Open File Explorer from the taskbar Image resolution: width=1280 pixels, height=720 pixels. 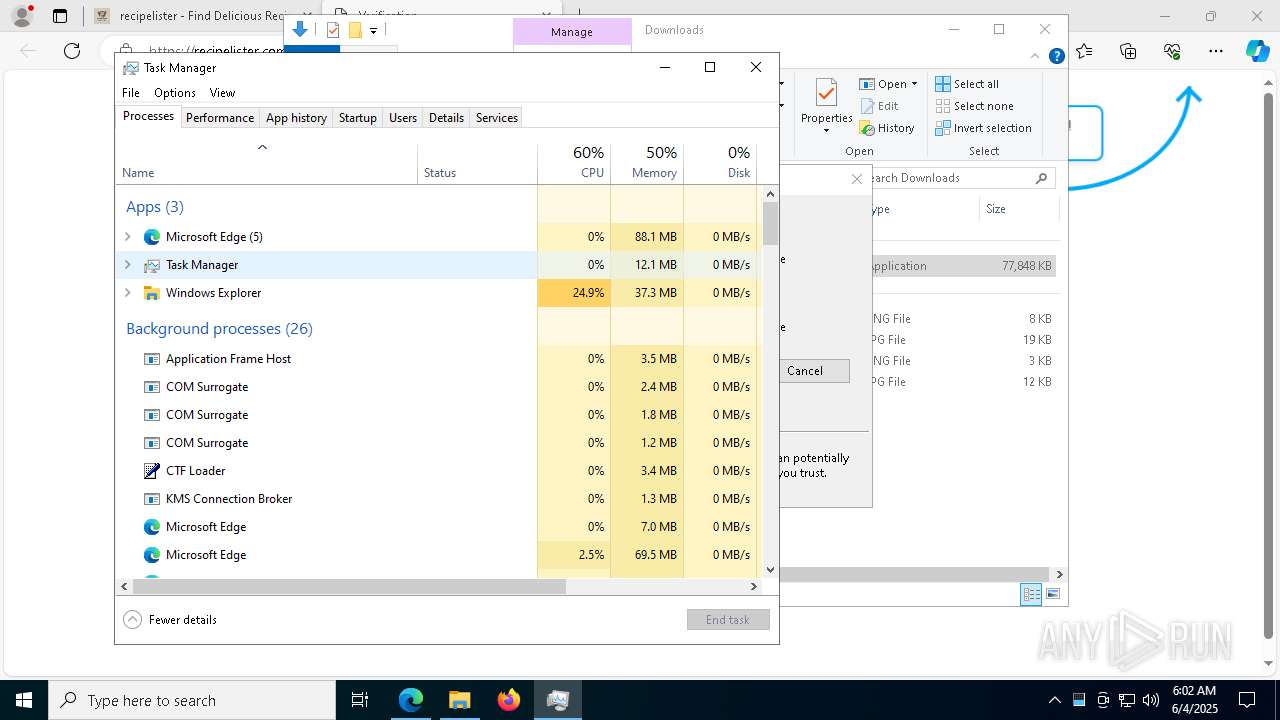tap(459, 700)
